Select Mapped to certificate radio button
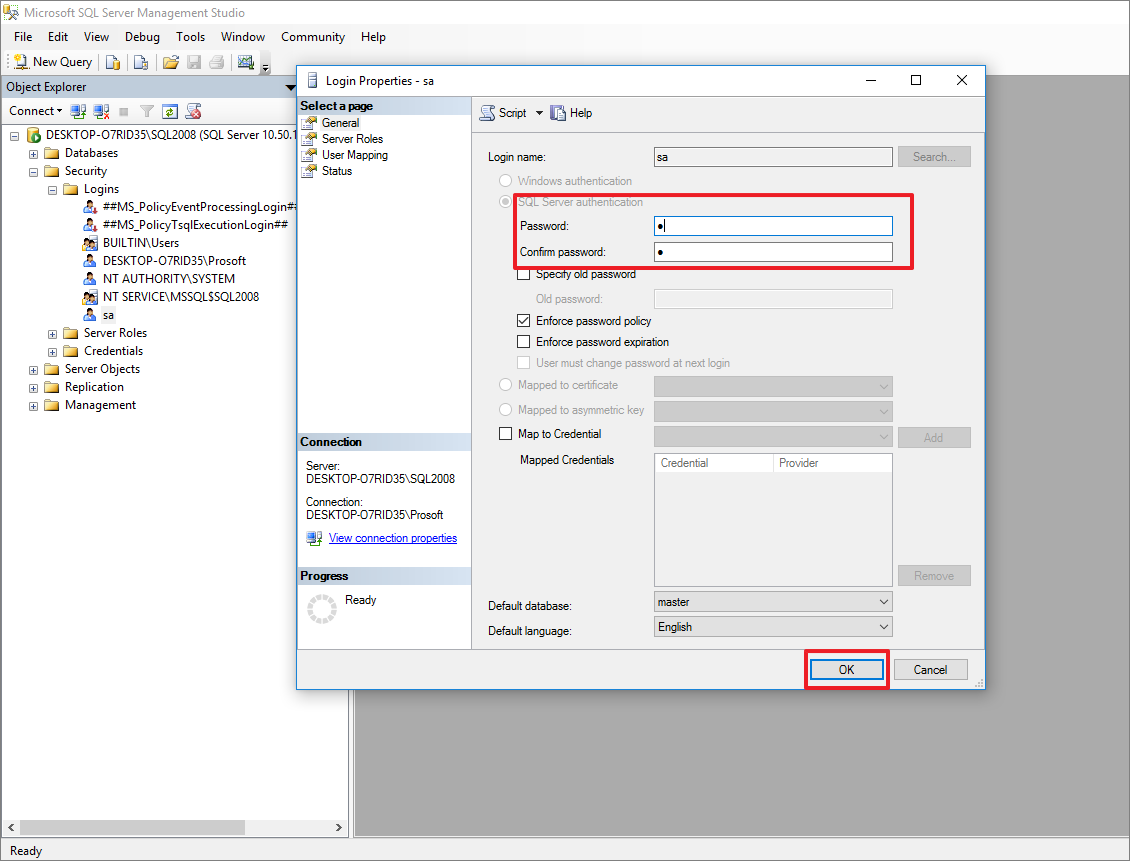 (506, 385)
